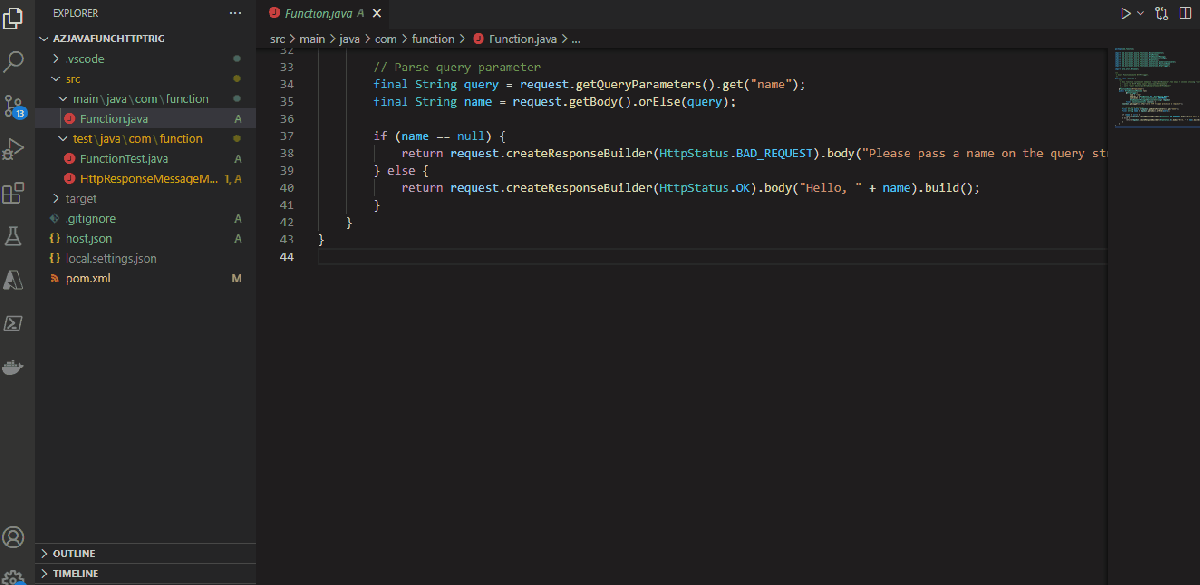
Task: Run the Java file with play button
Action: (1127, 13)
